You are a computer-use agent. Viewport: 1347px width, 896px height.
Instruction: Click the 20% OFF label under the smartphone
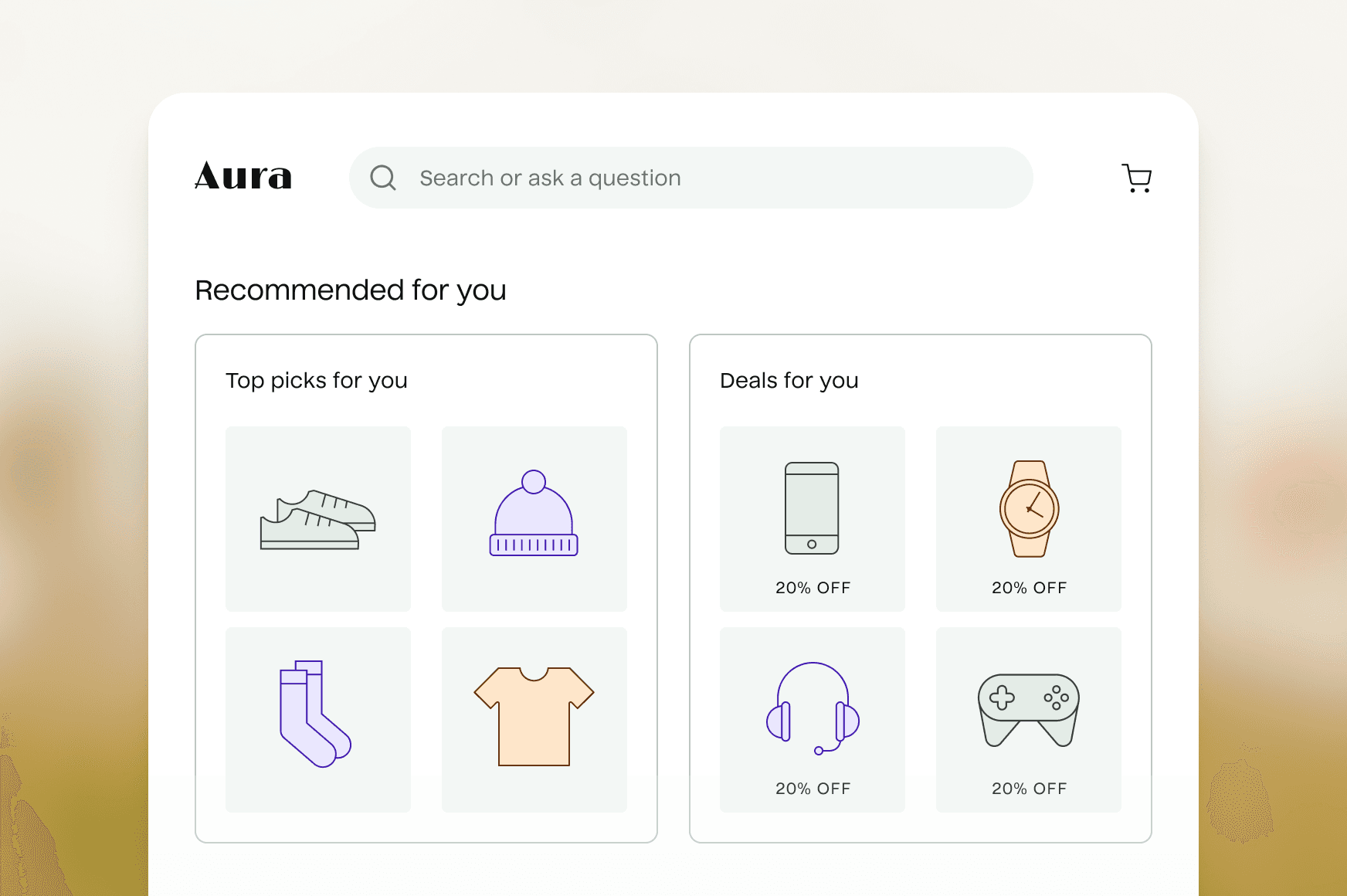point(812,587)
